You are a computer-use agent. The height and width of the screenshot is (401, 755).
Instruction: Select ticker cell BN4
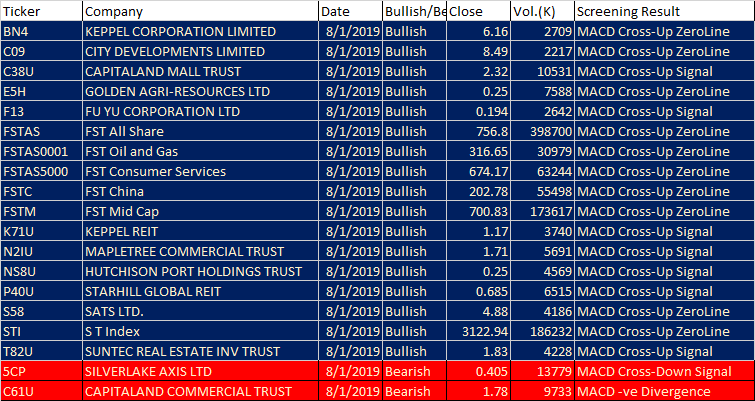point(41,32)
